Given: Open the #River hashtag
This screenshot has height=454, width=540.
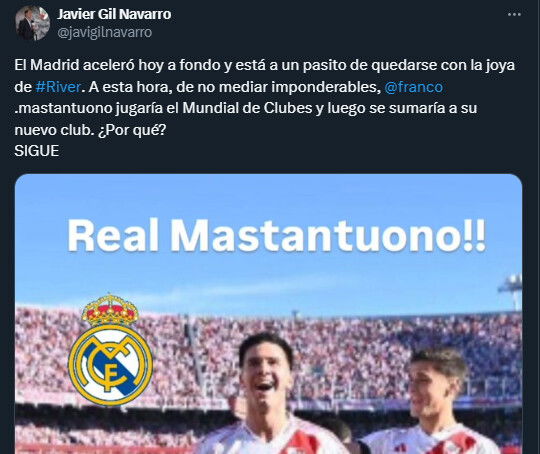Looking at the screenshot, I should (58, 87).
